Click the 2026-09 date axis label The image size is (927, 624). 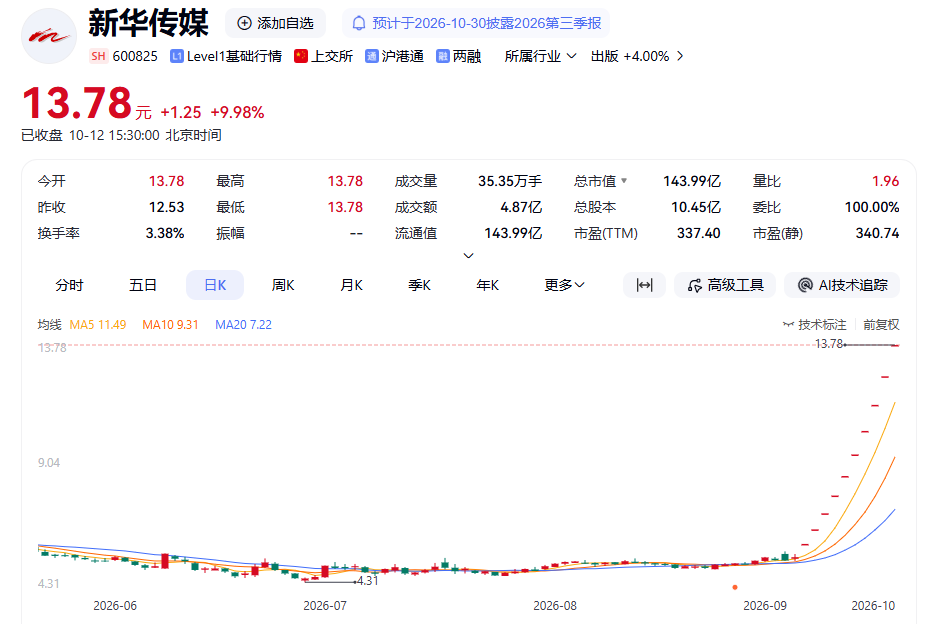pos(765,606)
